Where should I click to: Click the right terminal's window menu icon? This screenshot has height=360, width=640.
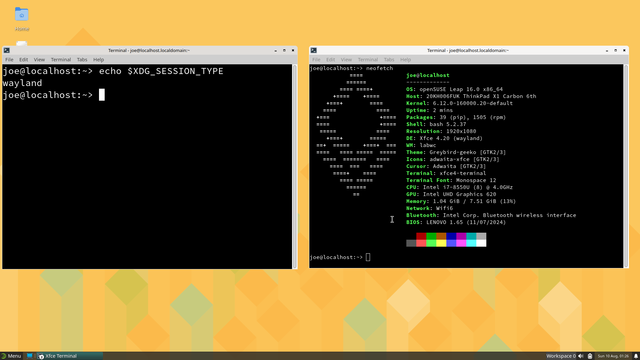(x=313, y=50)
